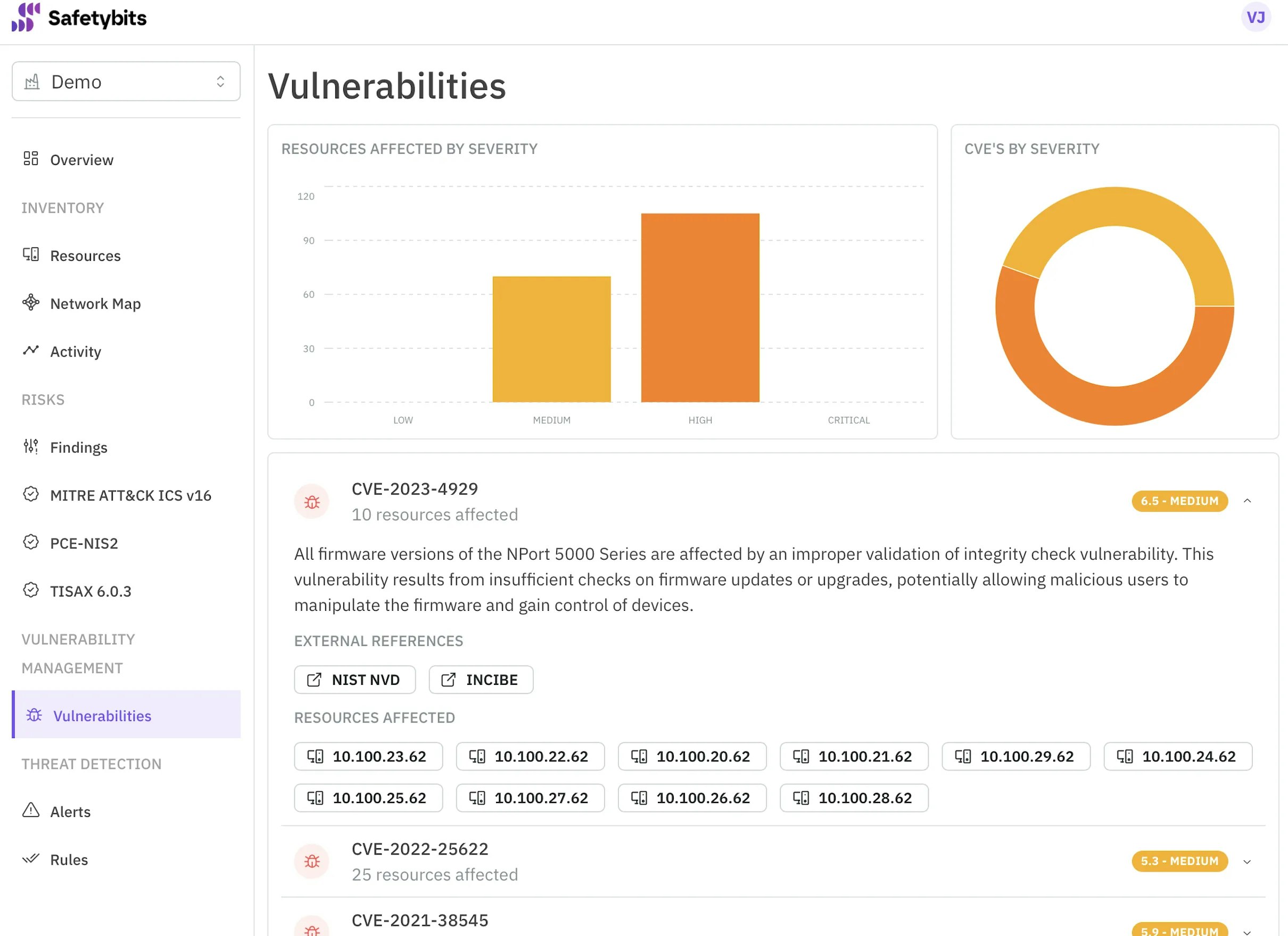Click the CVE-2022-25622 bug icon
1288x936 pixels.
(312, 862)
